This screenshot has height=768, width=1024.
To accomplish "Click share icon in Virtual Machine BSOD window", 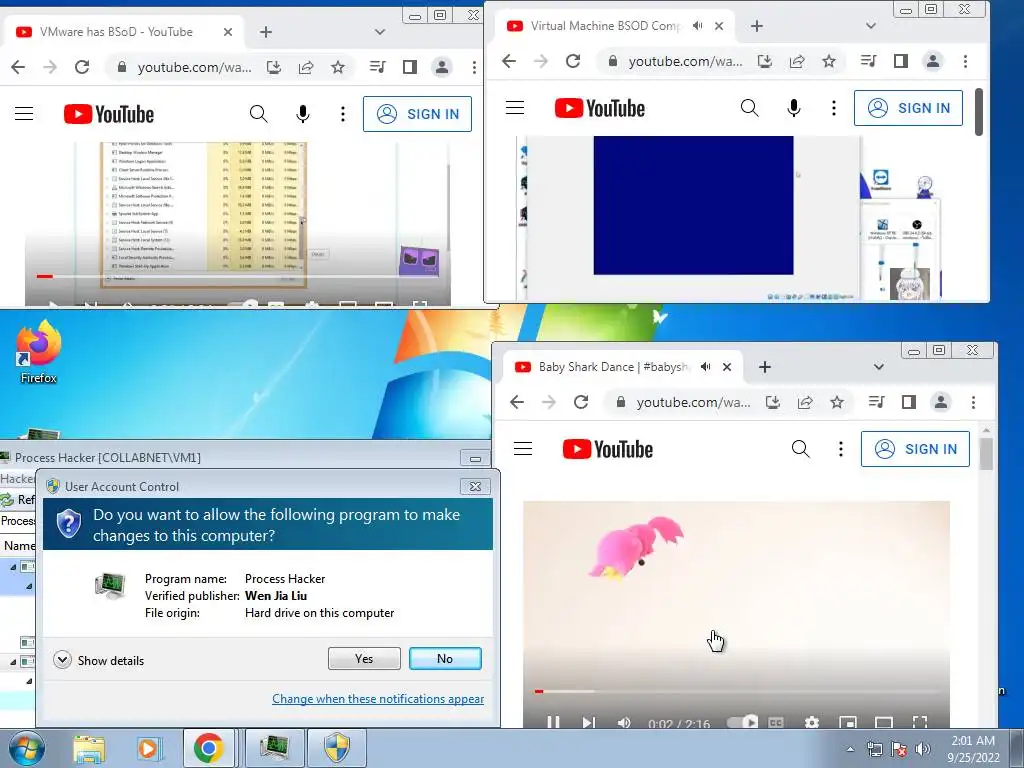I will (797, 61).
